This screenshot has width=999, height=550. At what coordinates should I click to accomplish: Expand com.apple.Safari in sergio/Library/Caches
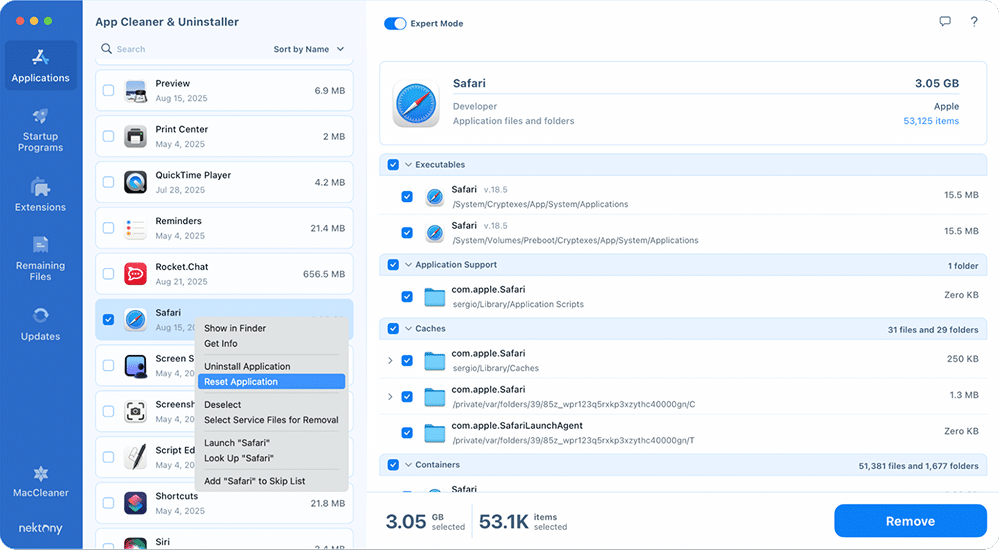coord(390,361)
